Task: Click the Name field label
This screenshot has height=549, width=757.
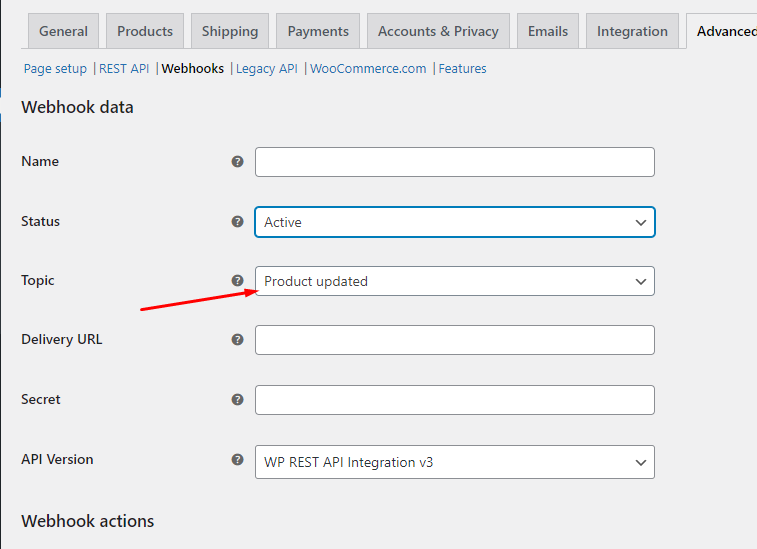Action: pyautogui.click(x=40, y=161)
